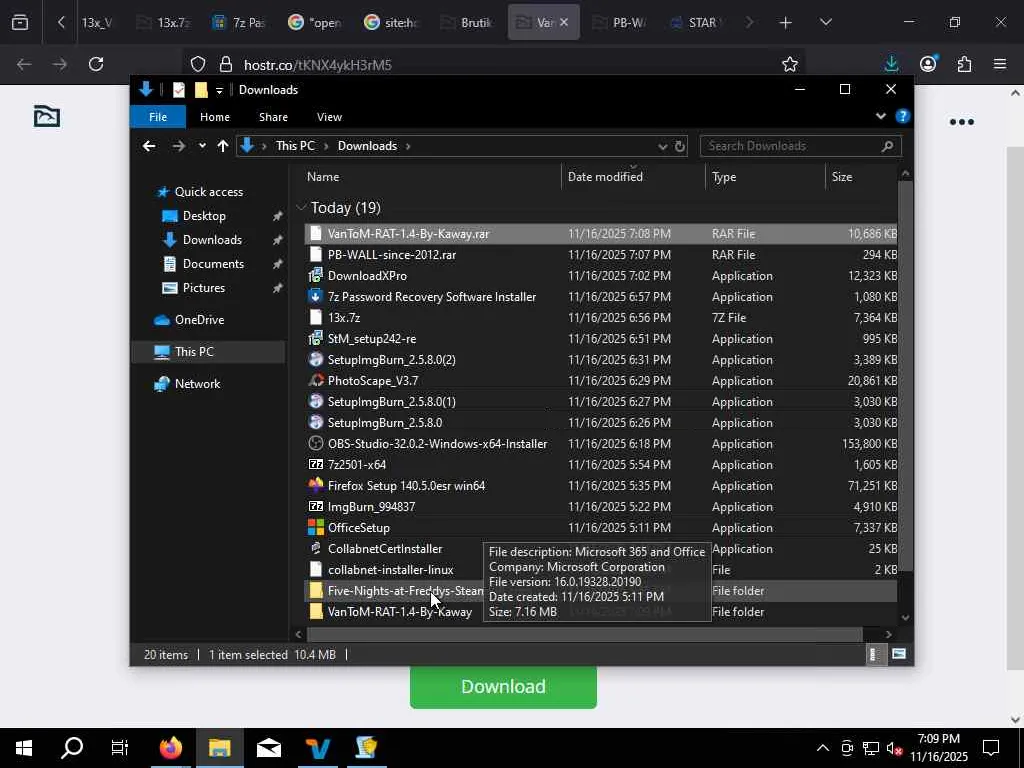Select OneDrive in navigation pane
Image resolution: width=1024 pixels, height=768 pixels.
click(199, 320)
